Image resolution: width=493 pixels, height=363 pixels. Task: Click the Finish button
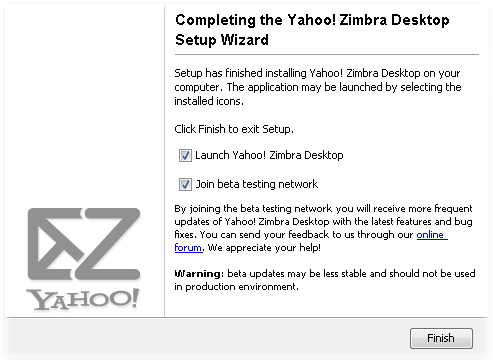point(441,338)
